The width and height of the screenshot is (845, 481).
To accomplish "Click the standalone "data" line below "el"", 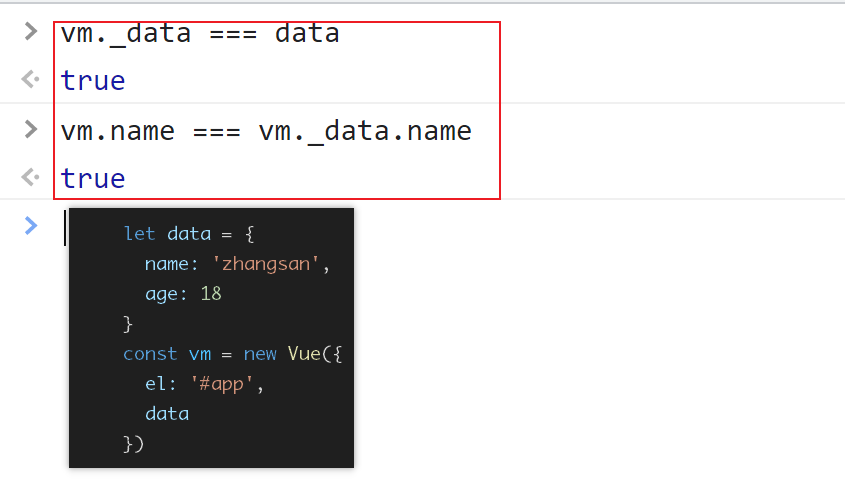I will click(x=166, y=413).
